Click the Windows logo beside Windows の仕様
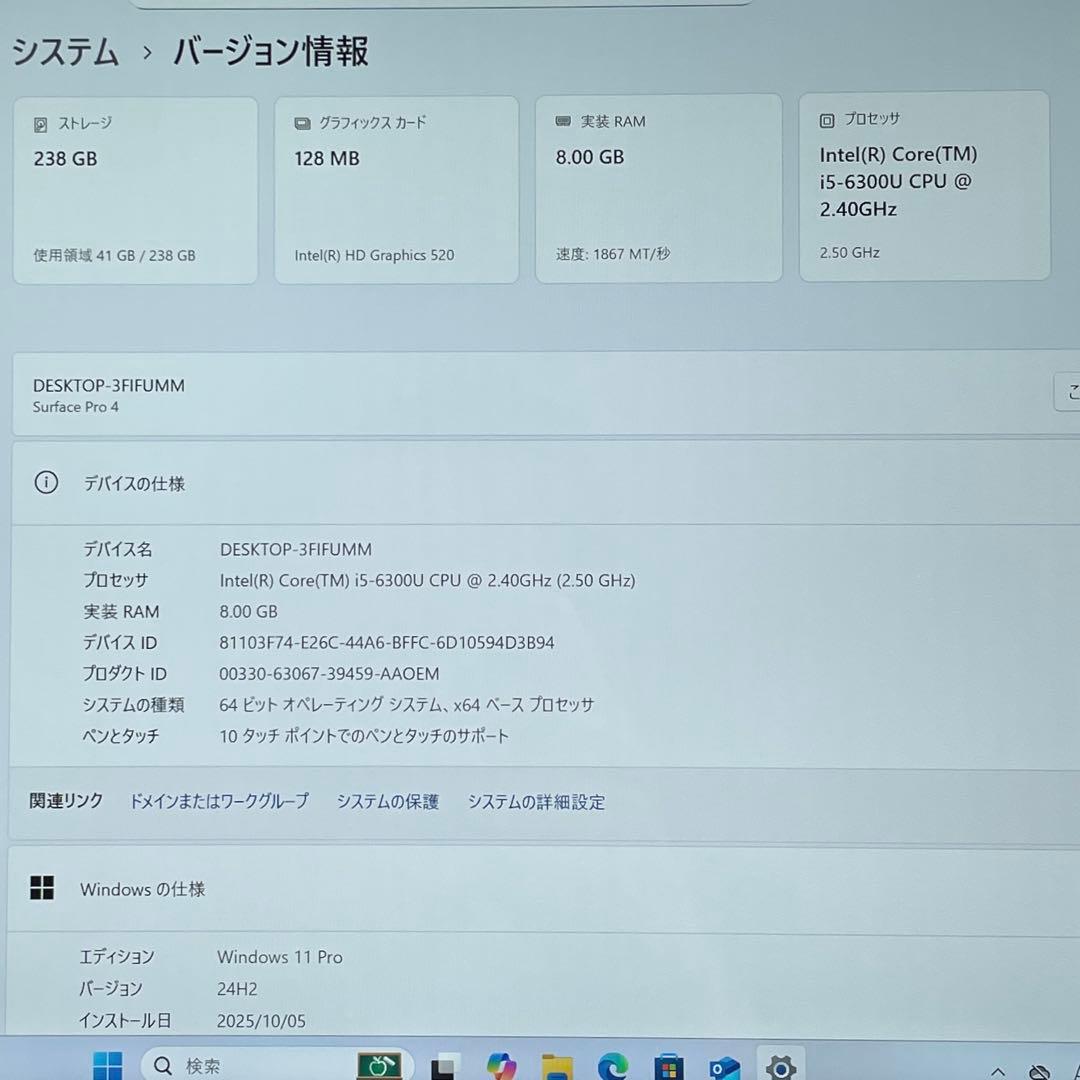Screen dimensions: 1080x1080 pyautogui.click(x=42, y=887)
